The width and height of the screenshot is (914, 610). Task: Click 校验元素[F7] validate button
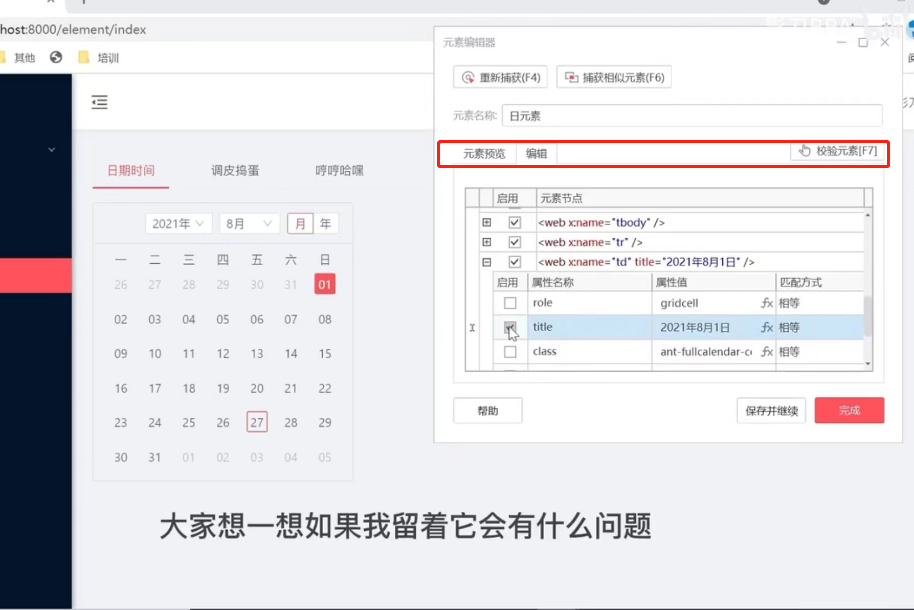pos(838,151)
